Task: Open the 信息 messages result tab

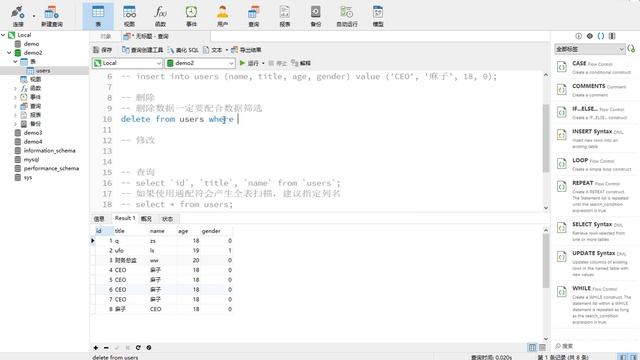Action: pos(99,219)
